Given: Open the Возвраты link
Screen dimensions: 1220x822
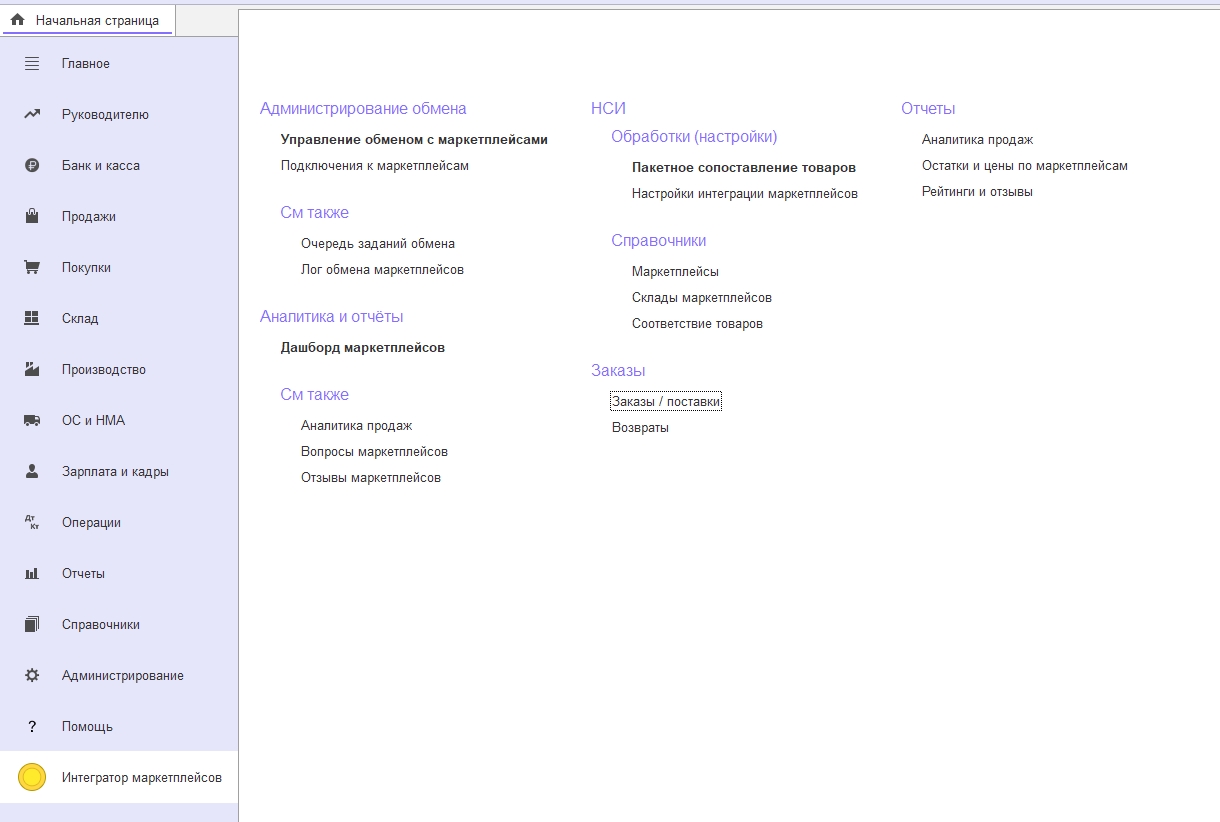Looking at the screenshot, I should pos(640,428).
